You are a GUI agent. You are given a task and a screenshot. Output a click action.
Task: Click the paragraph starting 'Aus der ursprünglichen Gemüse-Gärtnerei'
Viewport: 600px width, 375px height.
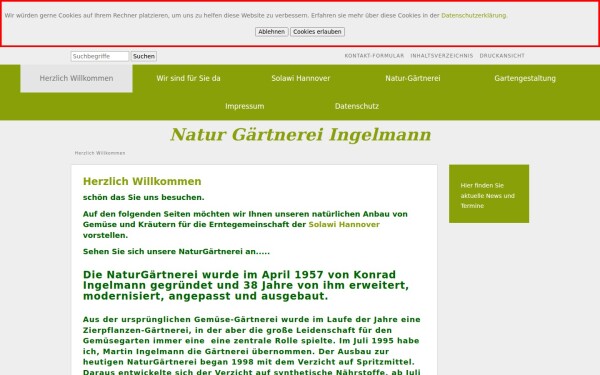pyautogui.click(x=252, y=346)
